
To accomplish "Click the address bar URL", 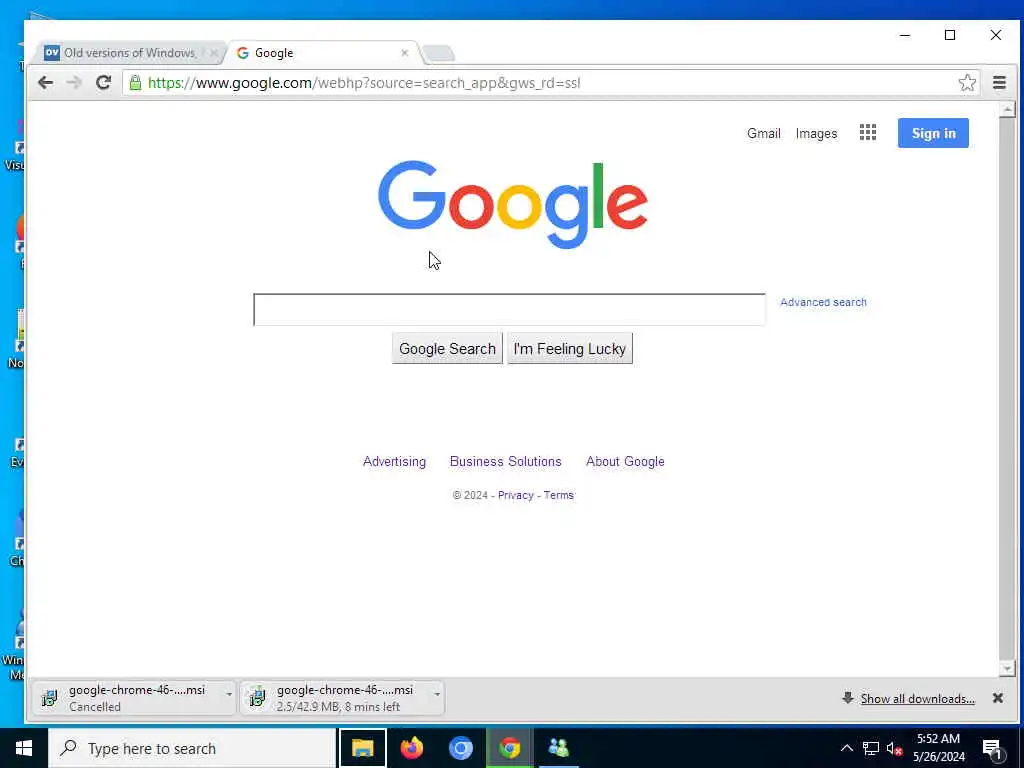I will 363,83.
